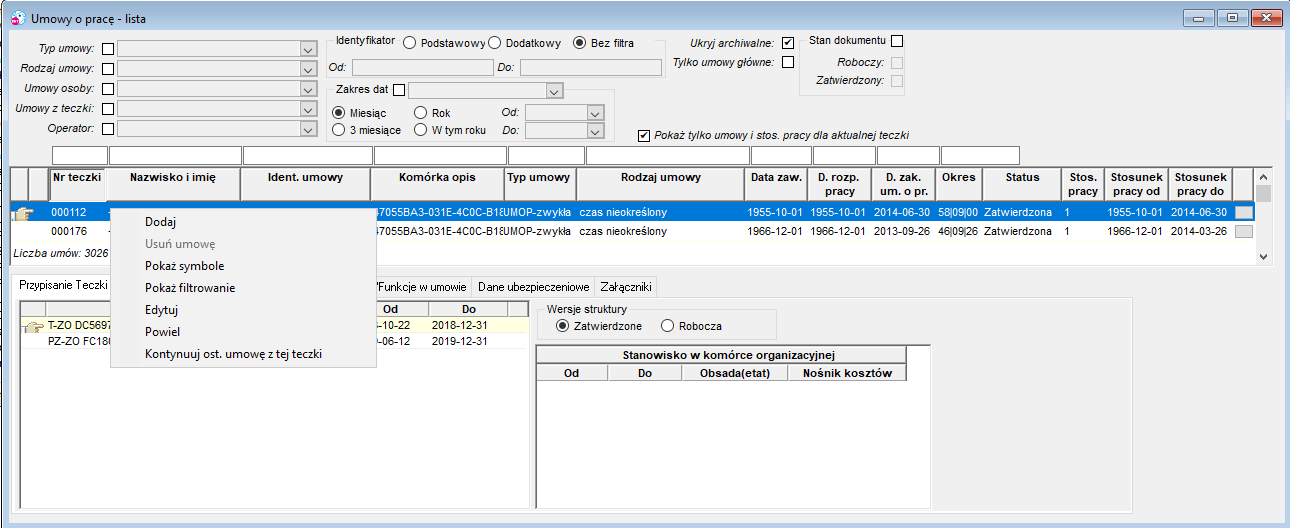1290x528 pixels.
Task: Tick the Operator checkbox
Action: click(108, 128)
